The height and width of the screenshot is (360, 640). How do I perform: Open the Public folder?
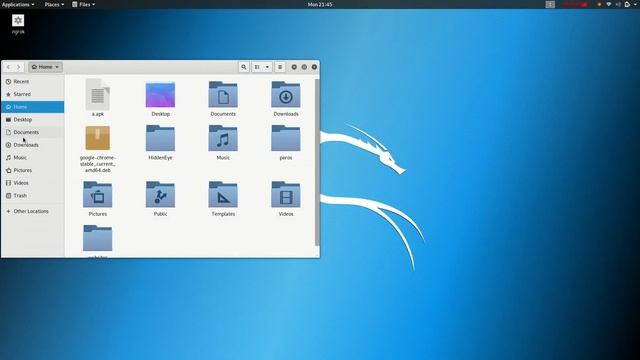[x=160, y=195]
